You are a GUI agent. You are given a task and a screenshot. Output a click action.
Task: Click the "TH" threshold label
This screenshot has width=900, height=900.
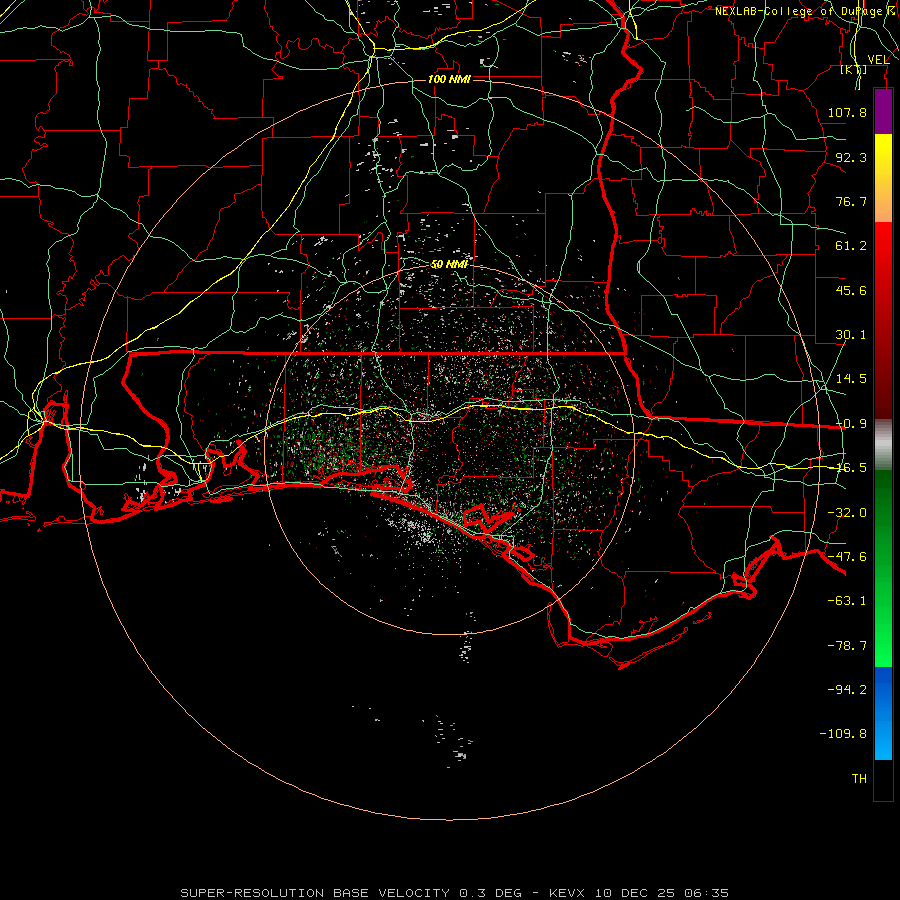859,779
